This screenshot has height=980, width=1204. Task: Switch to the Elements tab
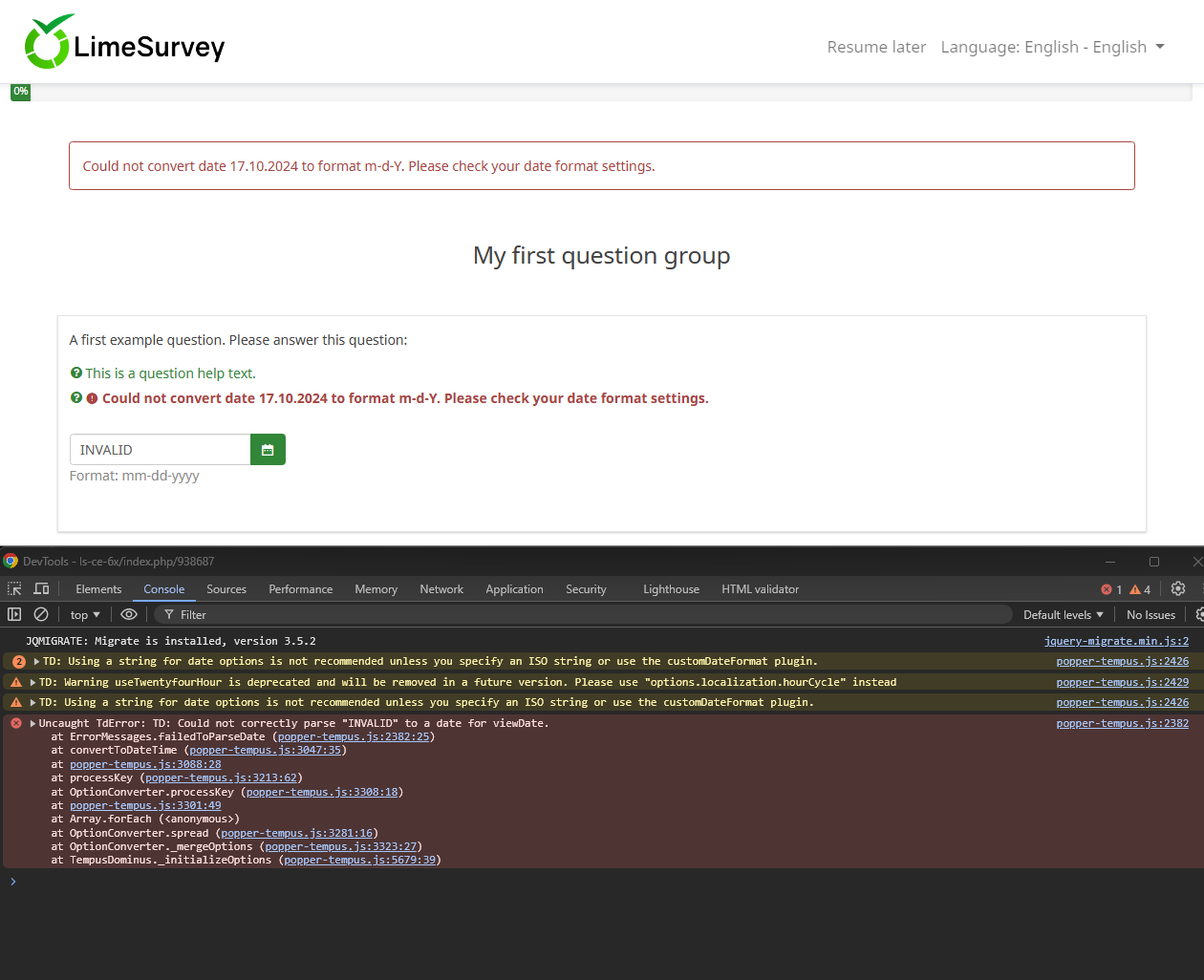pyautogui.click(x=98, y=589)
